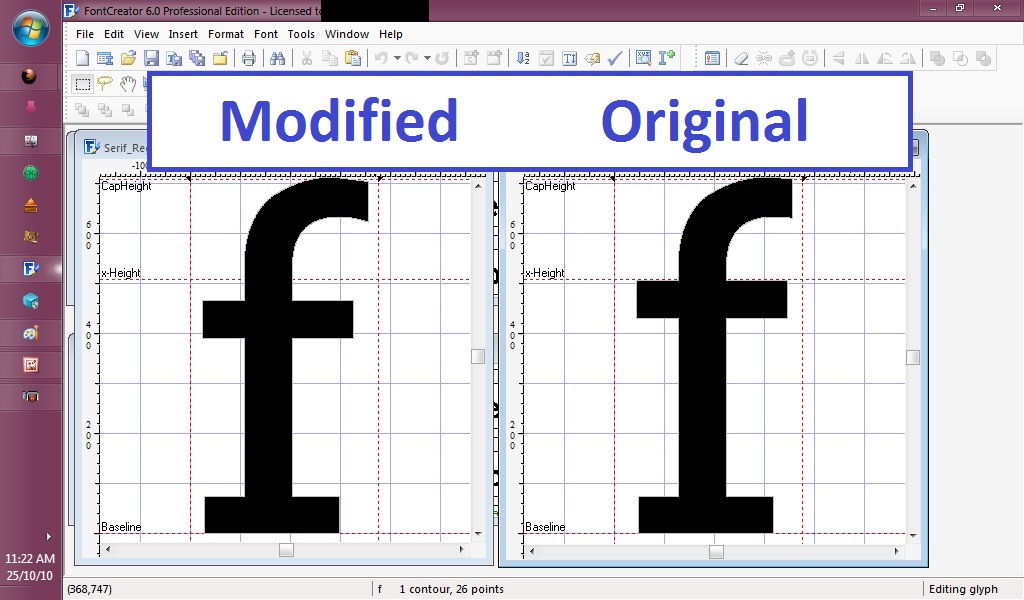Click the union contours overlapping circles icon
The width and height of the screenshot is (1024, 600).
pyautogui.click(x=937, y=59)
